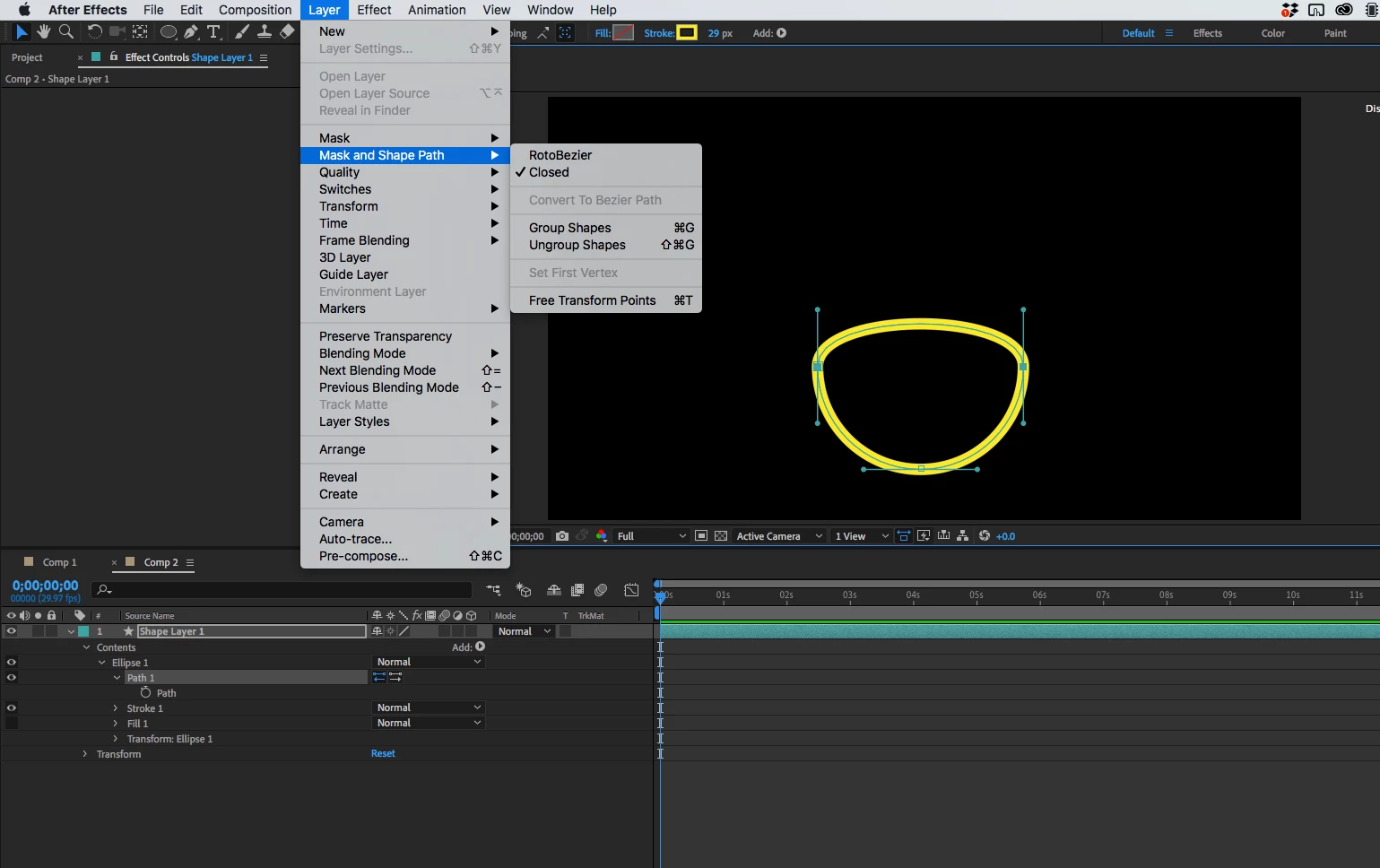Image resolution: width=1380 pixels, height=868 pixels.
Task: Open fast previews lightning icon
Action: tap(924, 536)
